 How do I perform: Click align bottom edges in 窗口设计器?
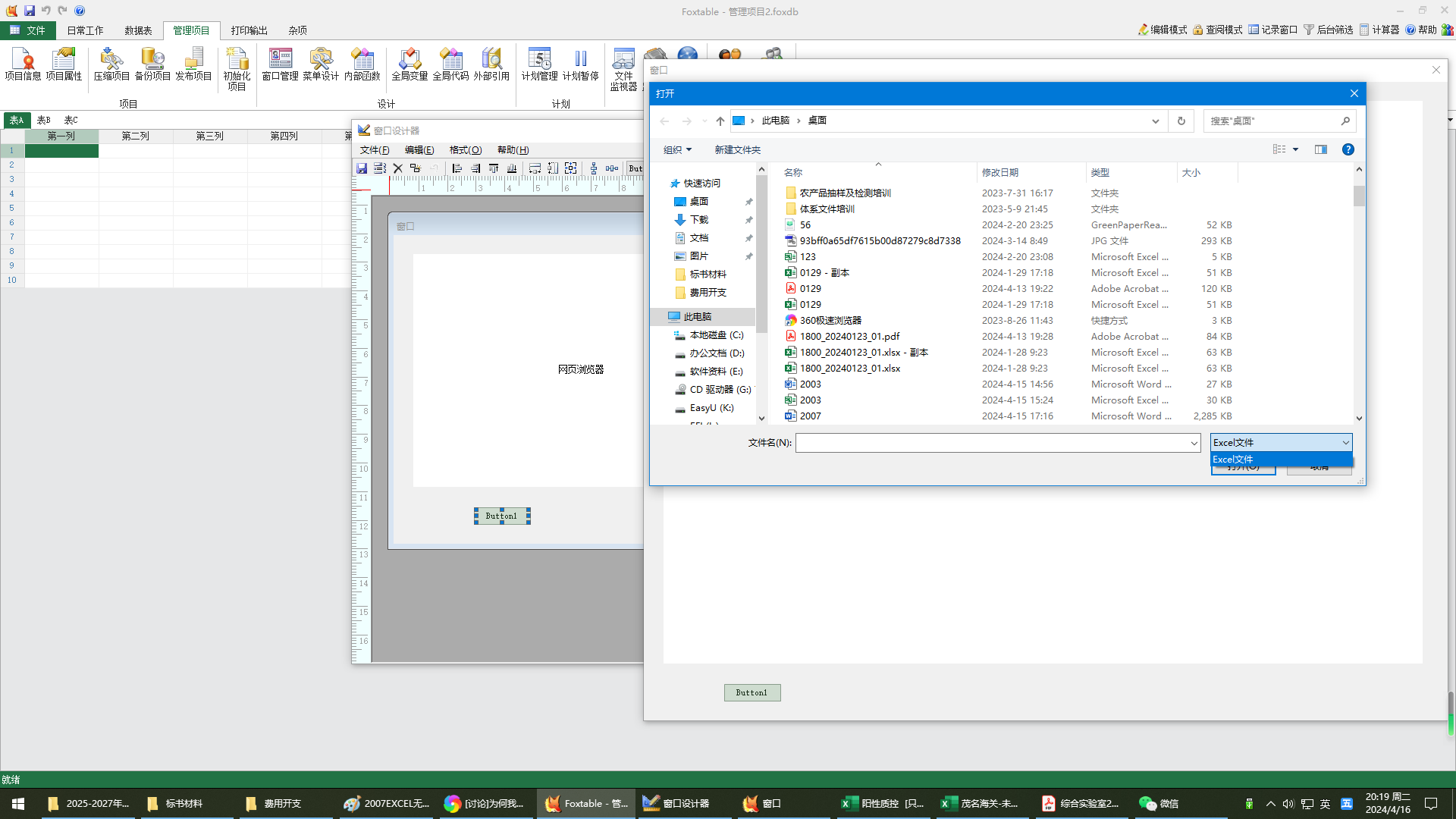[512, 168]
